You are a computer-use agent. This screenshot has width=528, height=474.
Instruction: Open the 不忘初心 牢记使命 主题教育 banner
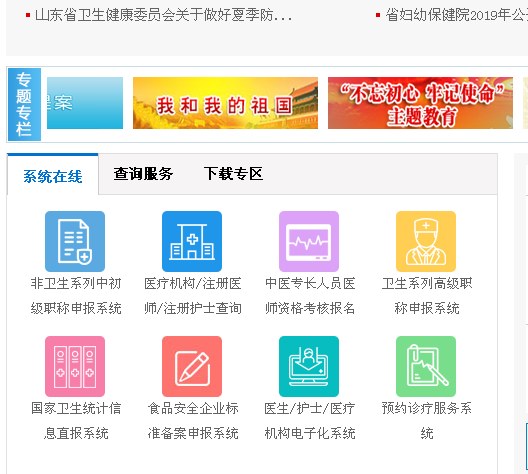pyautogui.click(x=420, y=103)
